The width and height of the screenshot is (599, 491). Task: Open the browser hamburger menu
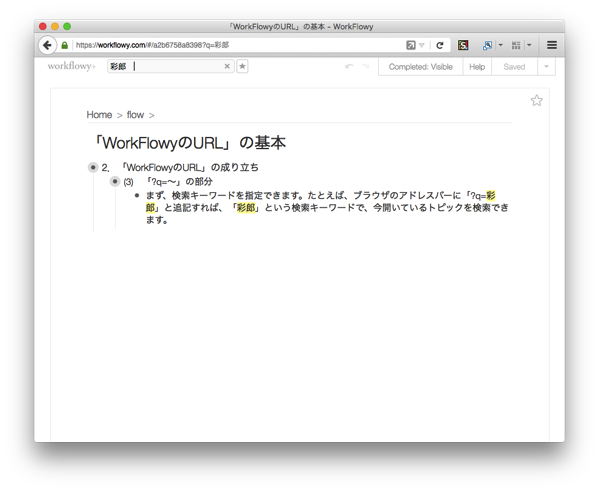pos(552,45)
